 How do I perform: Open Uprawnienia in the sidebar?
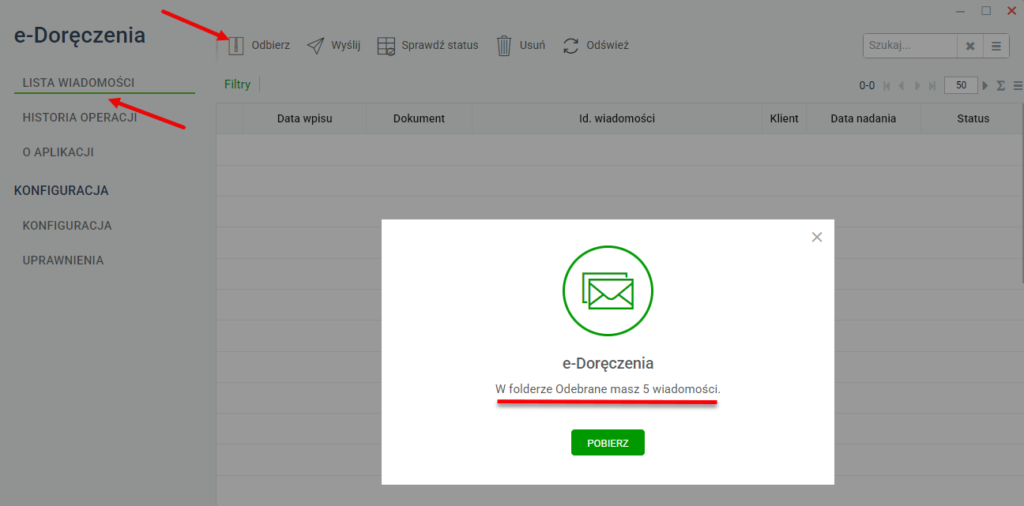click(x=63, y=261)
